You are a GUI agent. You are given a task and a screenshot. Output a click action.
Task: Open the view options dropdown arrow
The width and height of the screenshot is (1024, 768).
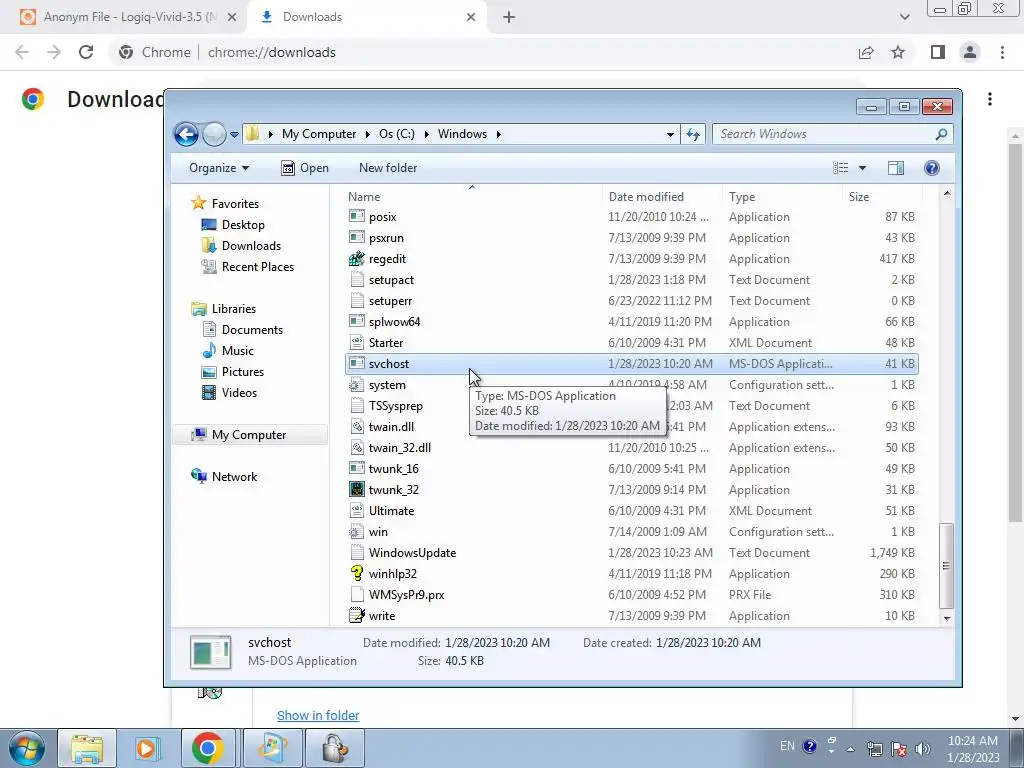(x=862, y=168)
